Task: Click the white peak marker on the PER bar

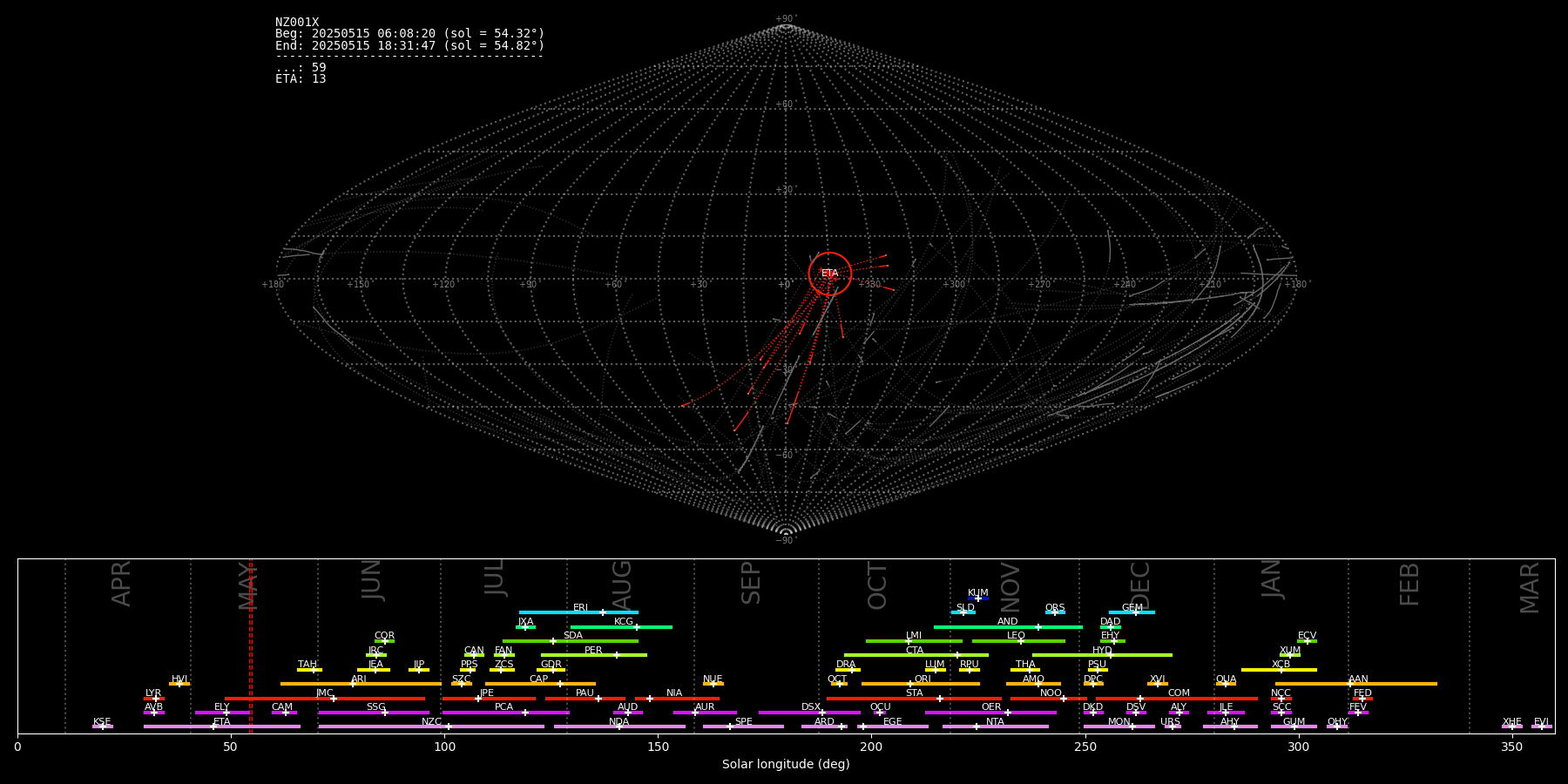Action: pos(617,655)
